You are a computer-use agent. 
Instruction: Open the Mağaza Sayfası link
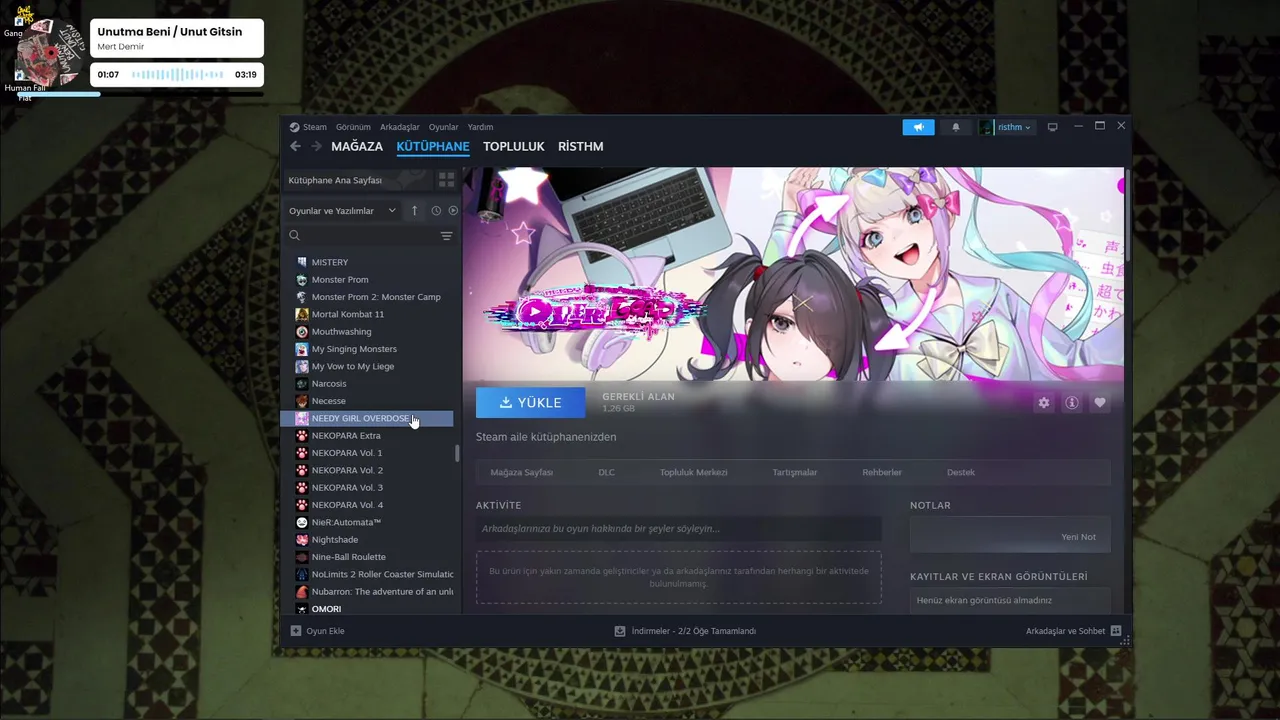pos(521,472)
